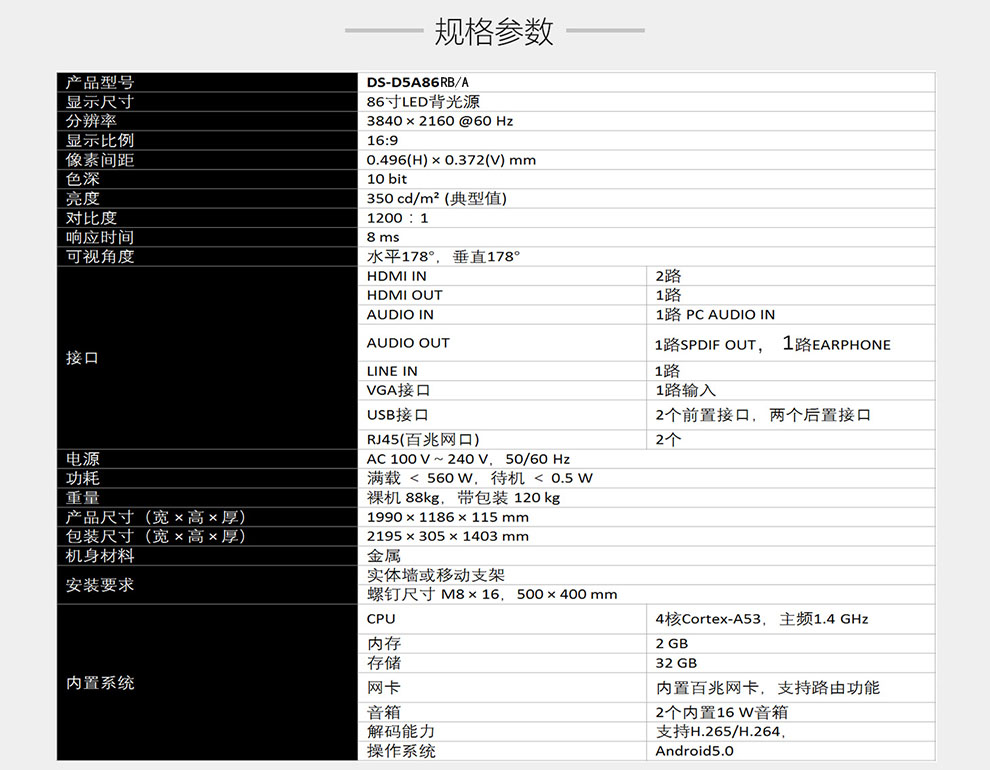Click the VGA接口 row name

[398, 391]
